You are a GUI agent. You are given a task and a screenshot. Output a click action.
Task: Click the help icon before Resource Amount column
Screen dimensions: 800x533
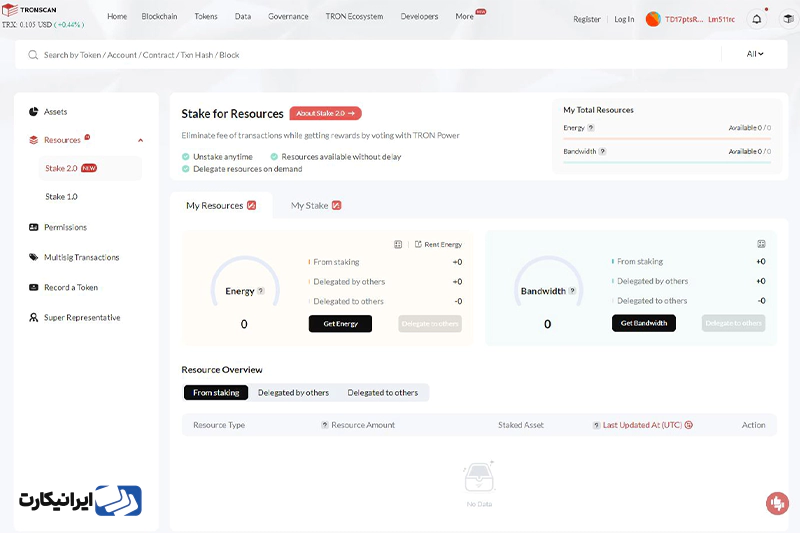(x=324, y=425)
